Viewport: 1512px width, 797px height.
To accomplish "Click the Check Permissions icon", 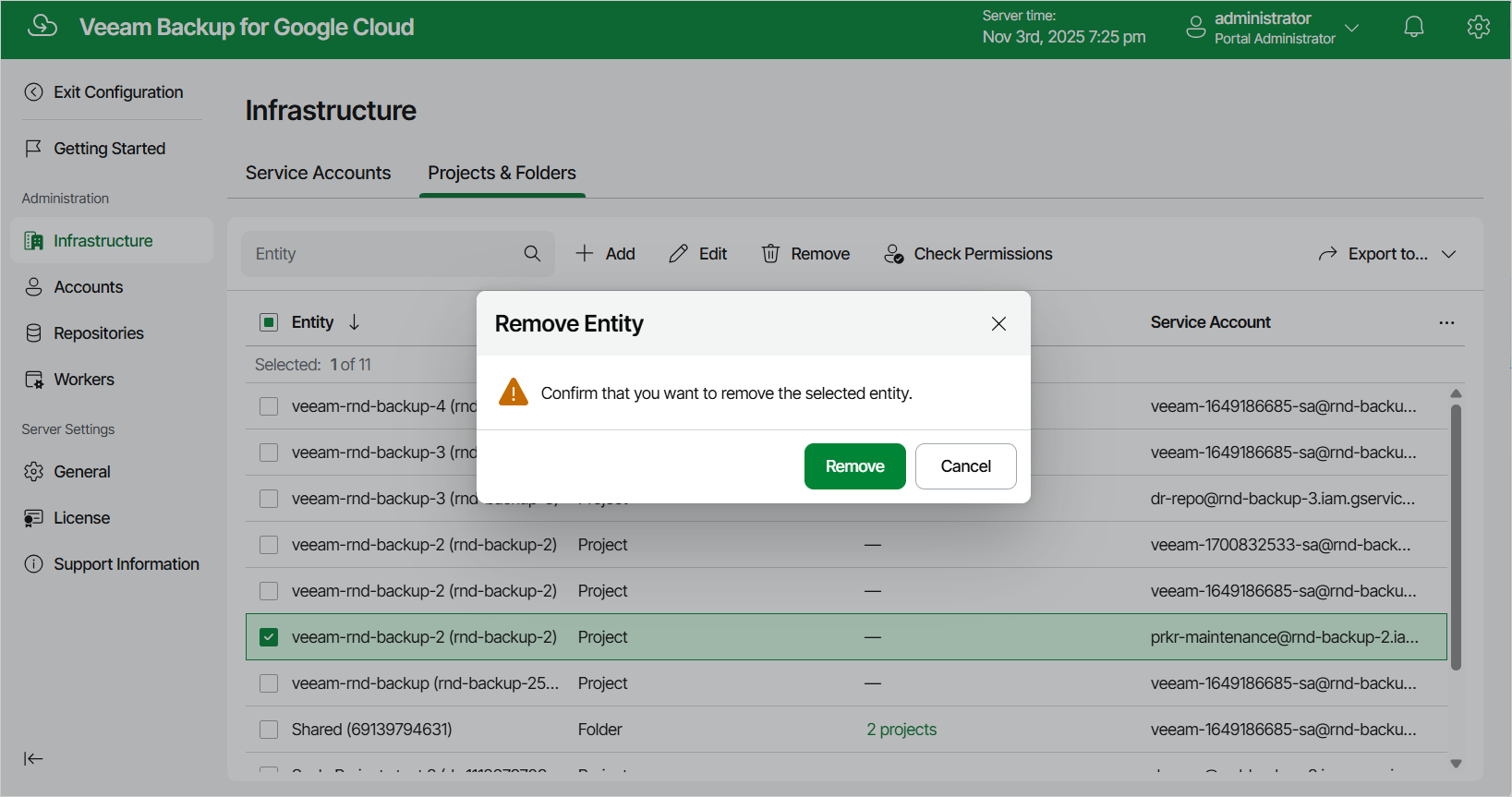I will click(893, 253).
